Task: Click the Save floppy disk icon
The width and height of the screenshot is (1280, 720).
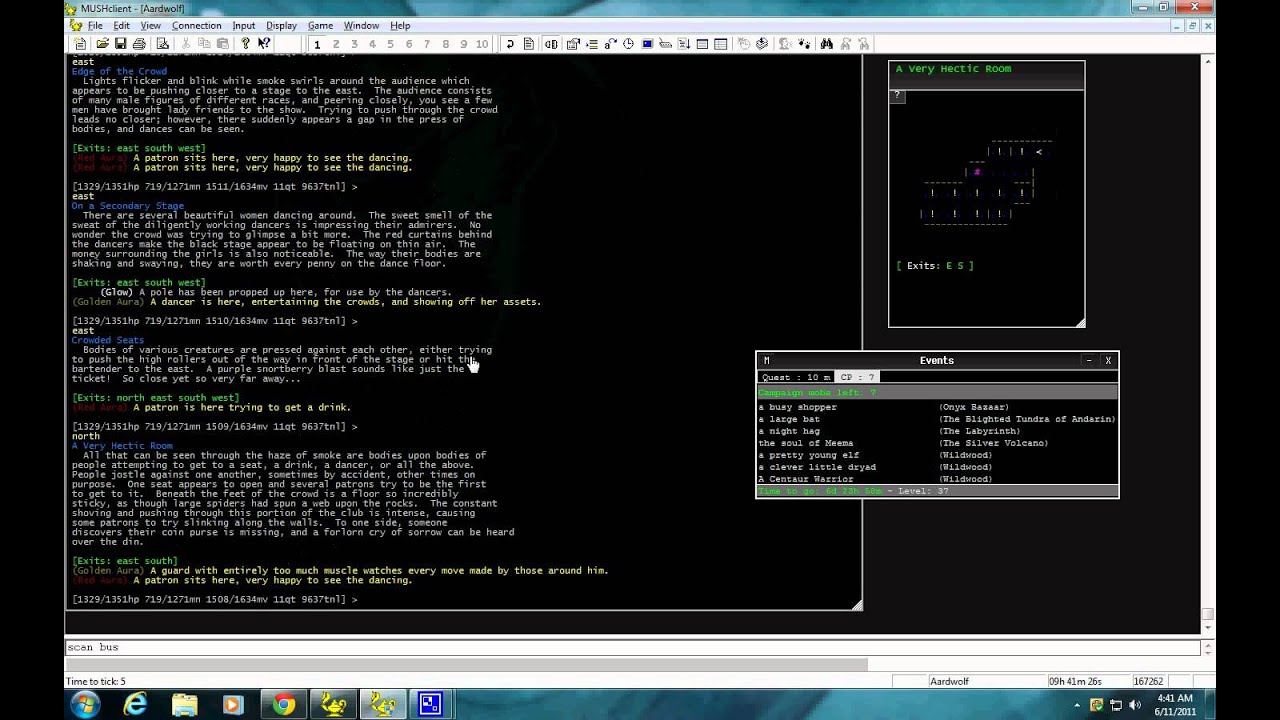Action: 121,44
